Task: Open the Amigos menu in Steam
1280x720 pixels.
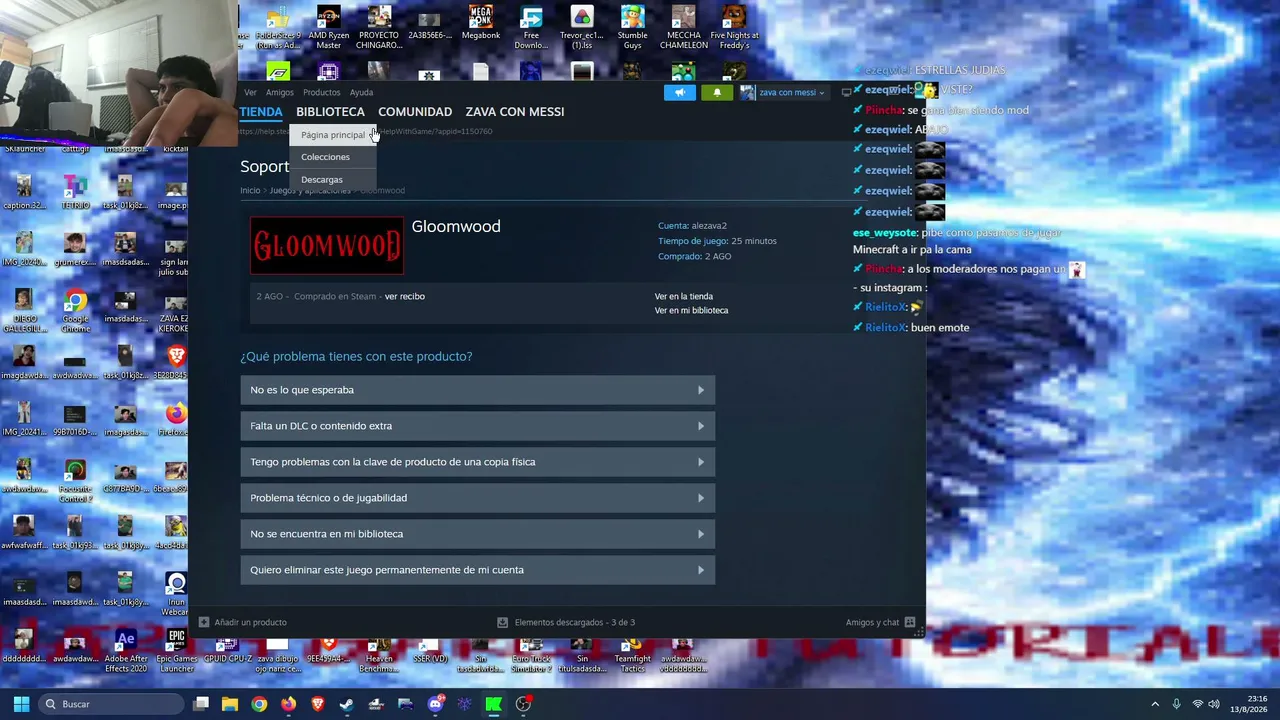Action: 280,92
